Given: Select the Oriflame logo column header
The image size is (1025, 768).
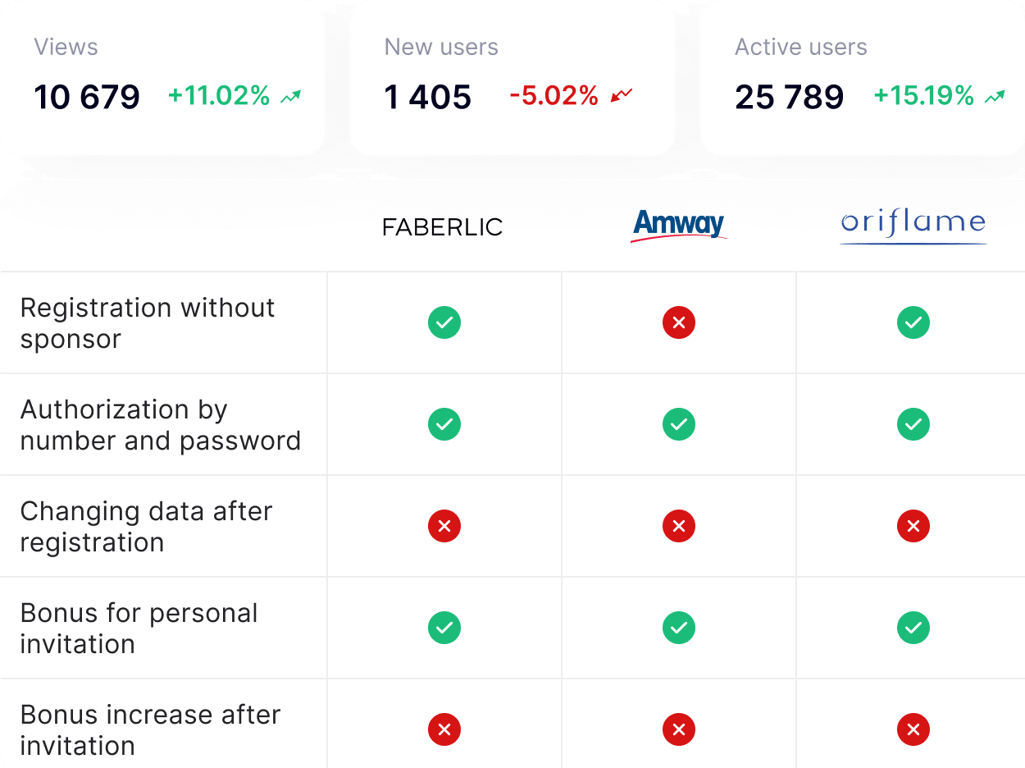Looking at the screenshot, I should [x=913, y=227].
